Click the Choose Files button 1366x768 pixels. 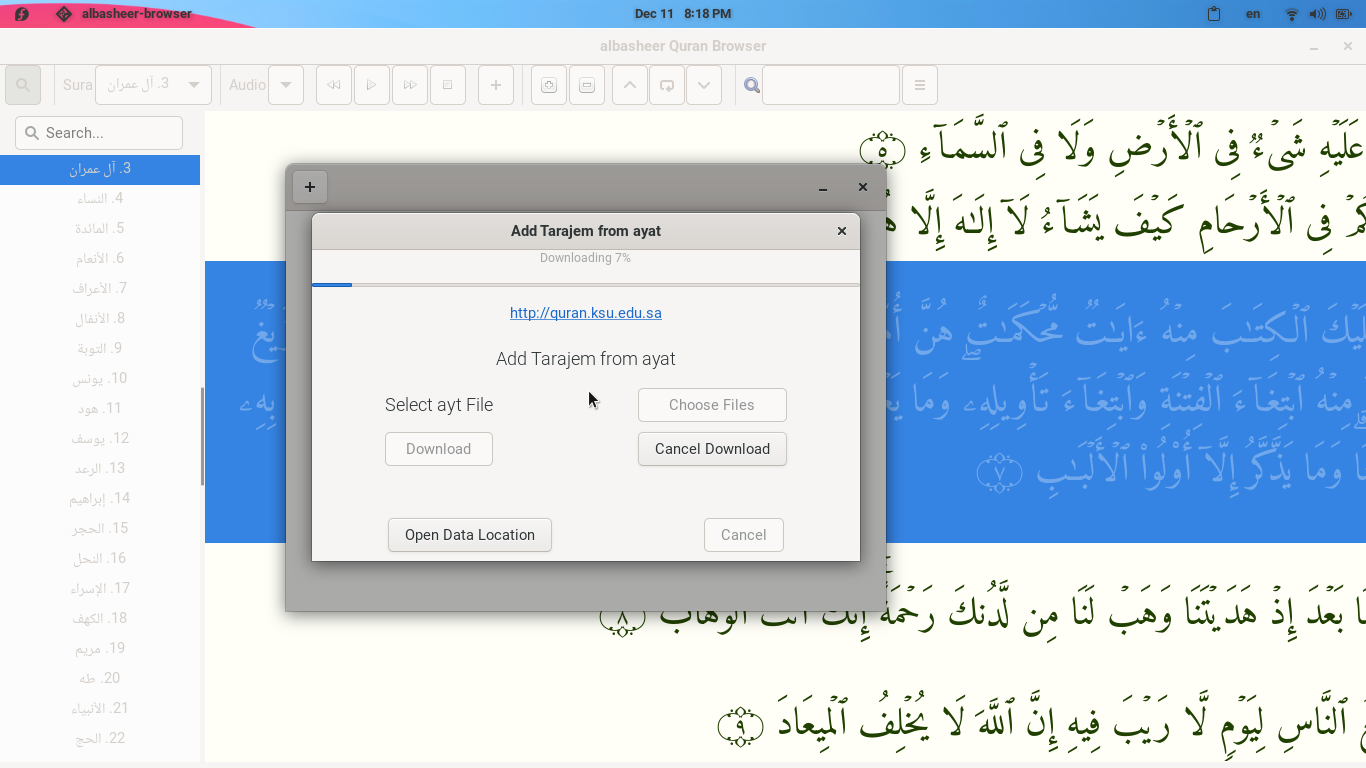click(x=712, y=405)
